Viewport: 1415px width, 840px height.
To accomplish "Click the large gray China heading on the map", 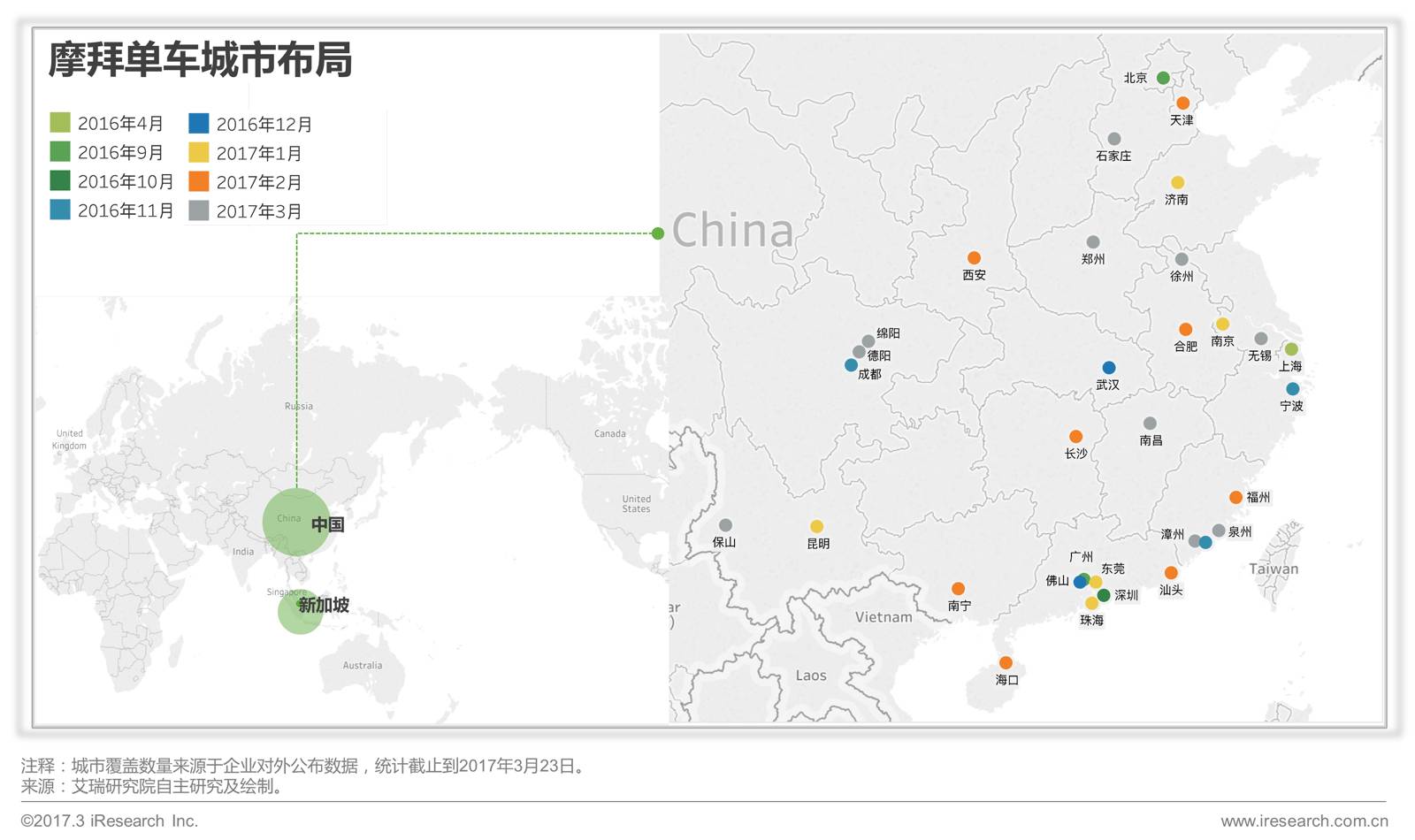I will pyautogui.click(x=733, y=230).
